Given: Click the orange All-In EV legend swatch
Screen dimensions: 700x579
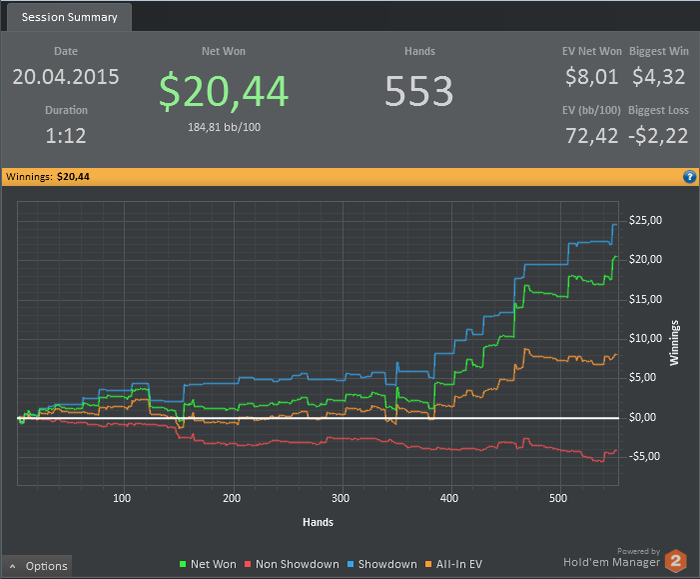Looking at the screenshot, I should point(429,564).
